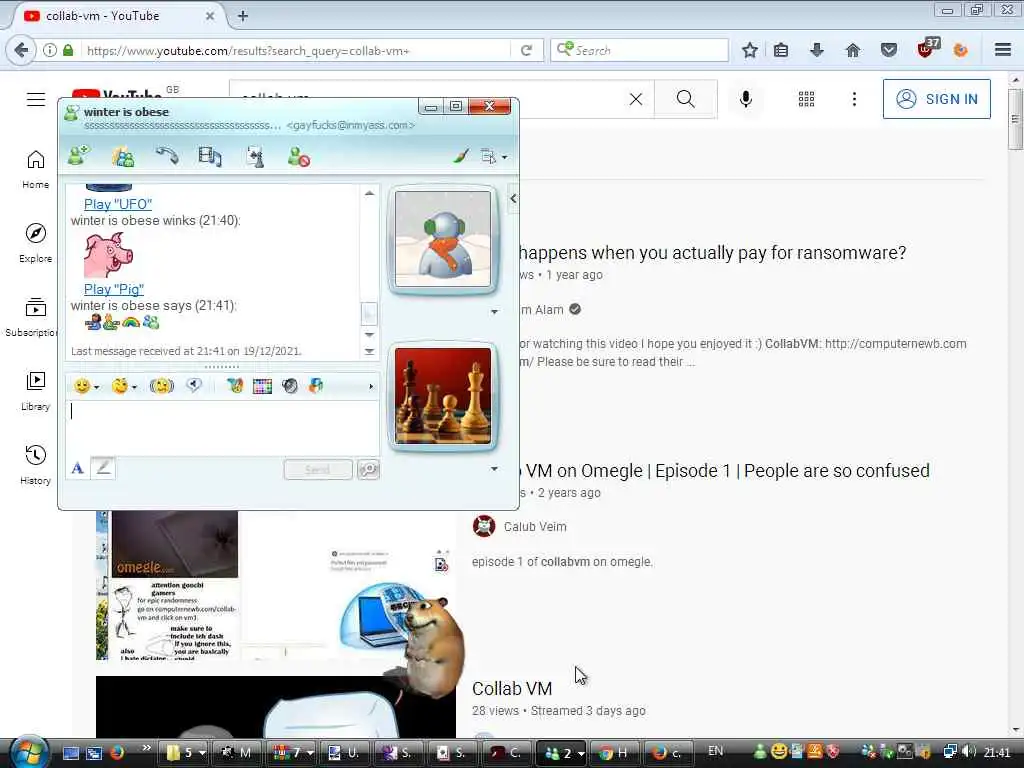Collapse the display picture side panel
Image resolution: width=1024 pixels, height=768 pixels.
(513, 199)
